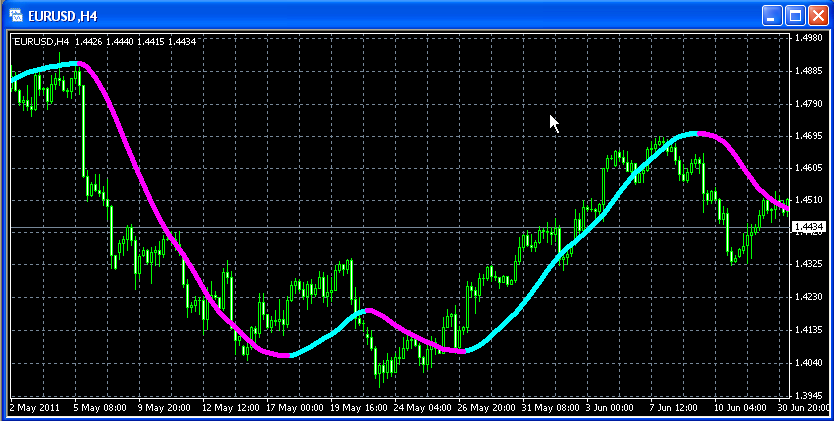Click the 10 Jun 04:00 time label
This screenshot has height=421, width=834.
tap(740, 408)
